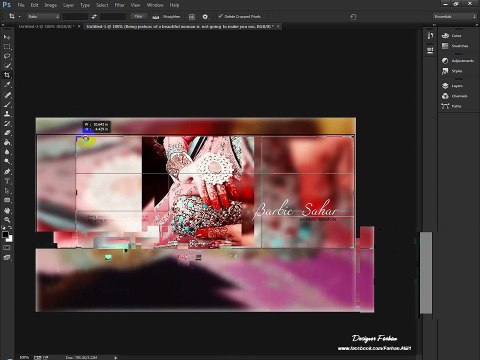The image size is (480, 360).
Task: Select the Dodge tool
Action: tap(7, 161)
